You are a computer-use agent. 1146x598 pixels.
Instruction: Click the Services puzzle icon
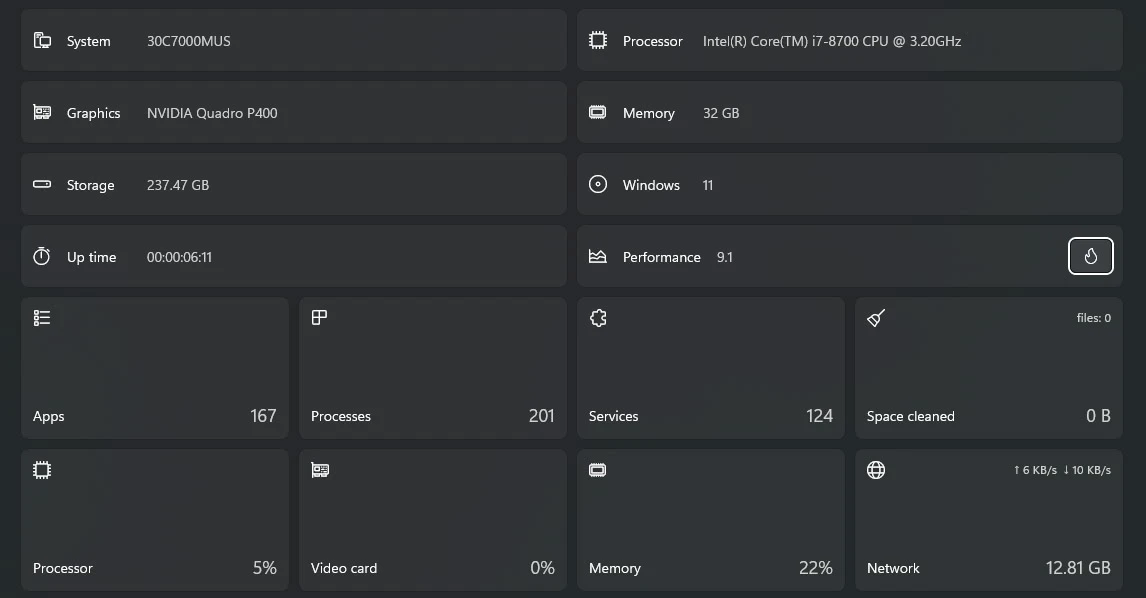point(598,318)
